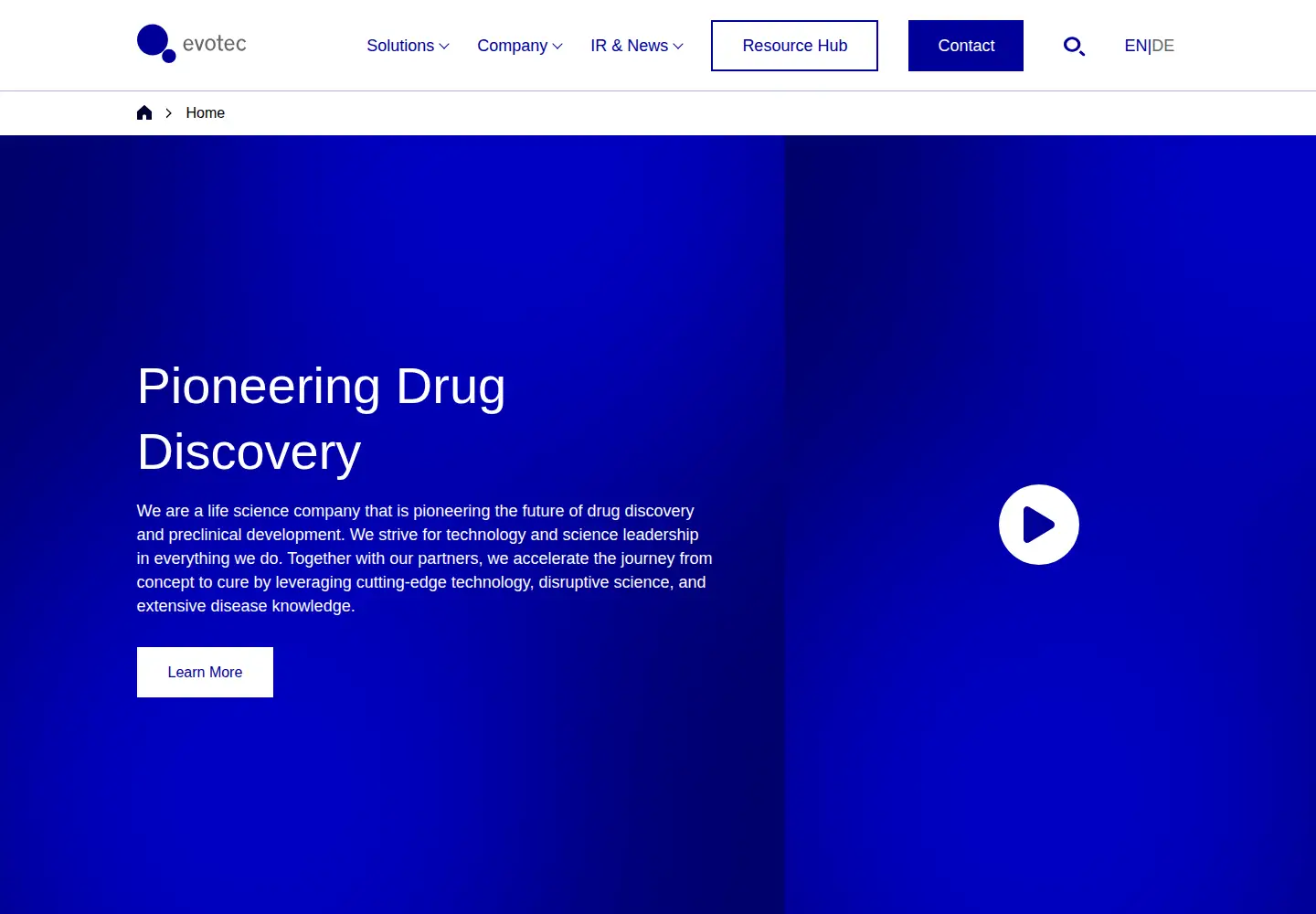Open the Resource Hub
Image resolution: width=1316 pixels, height=914 pixels.
pyautogui.click(x=794, y=46)
